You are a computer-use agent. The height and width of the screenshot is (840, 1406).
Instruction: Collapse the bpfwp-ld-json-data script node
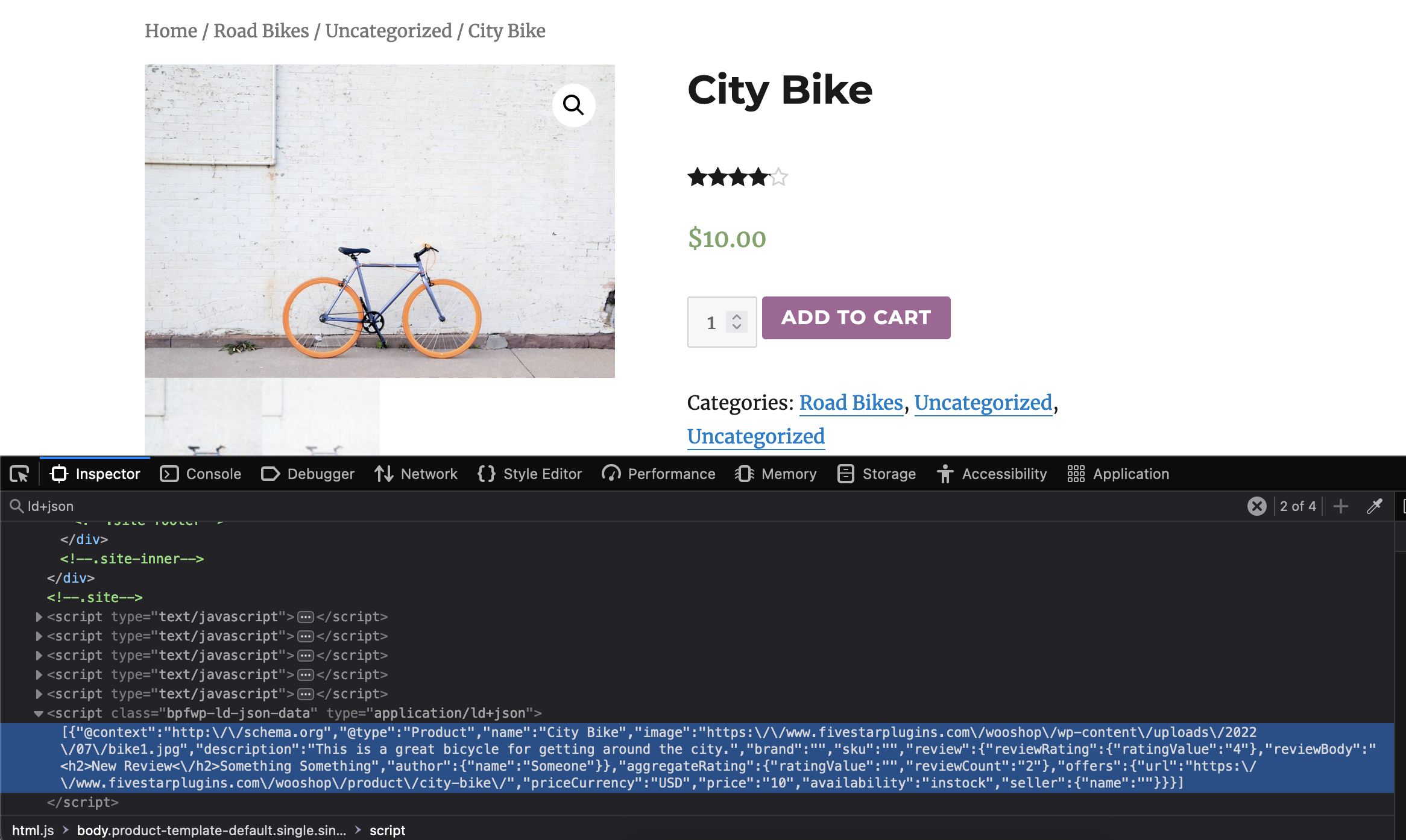coord(39,713)
